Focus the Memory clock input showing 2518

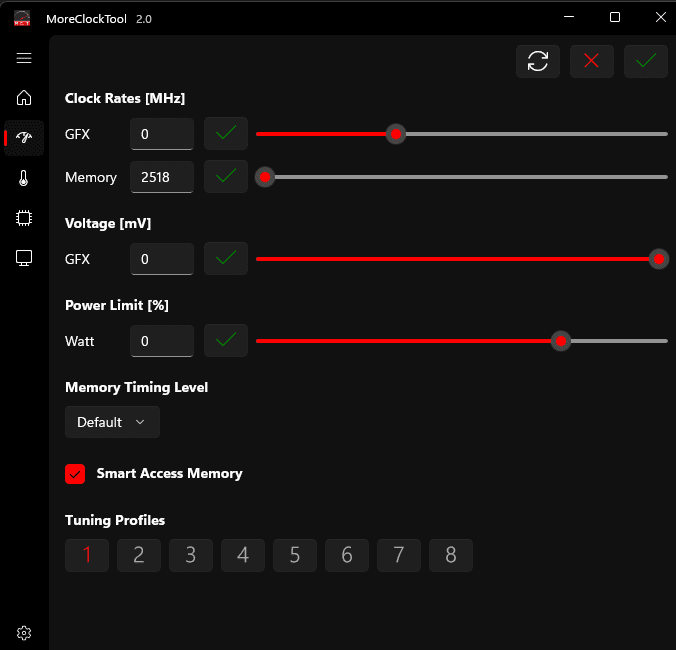click(x=162, y=177)
